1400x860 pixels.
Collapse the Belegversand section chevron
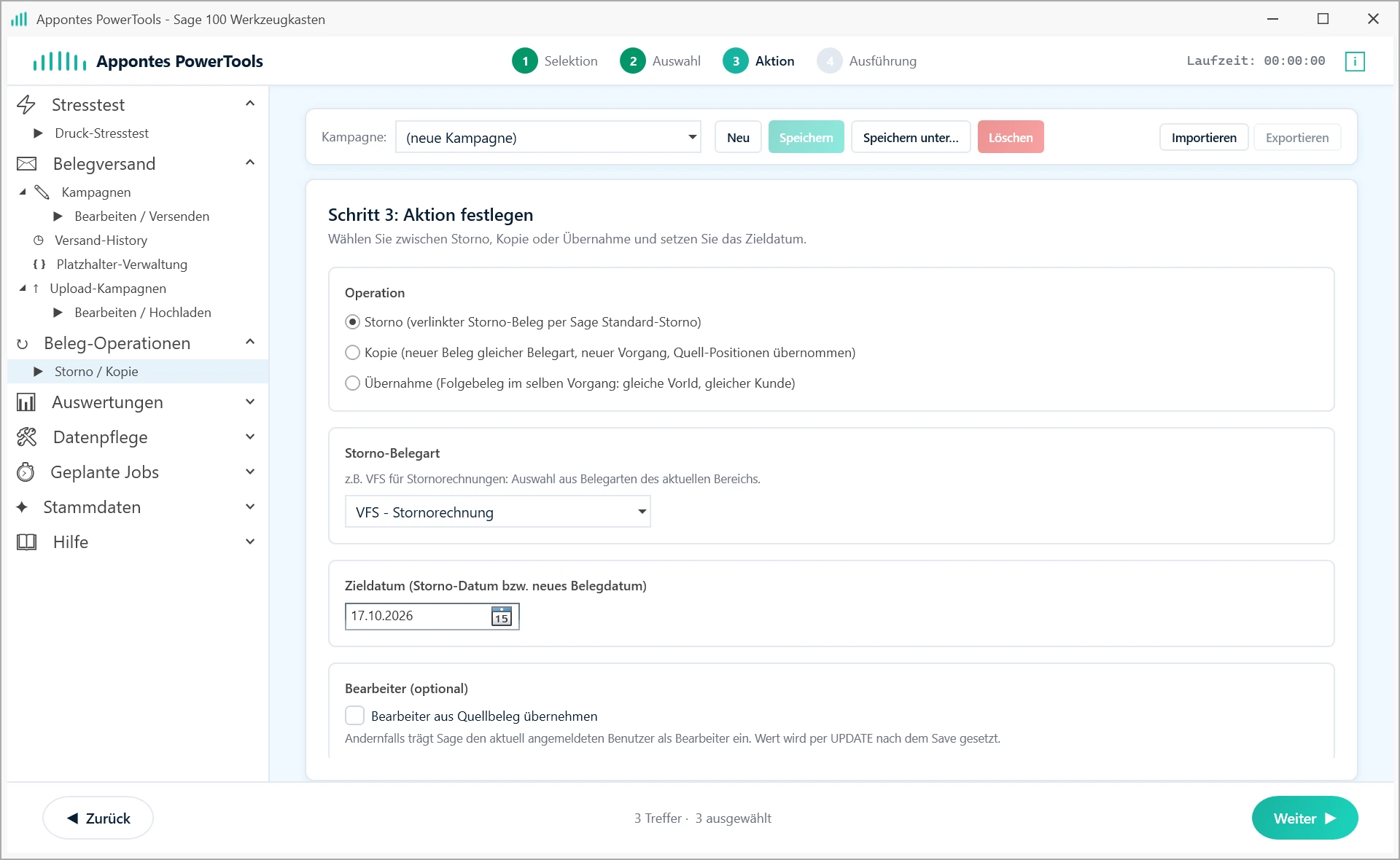coord(250,163)
